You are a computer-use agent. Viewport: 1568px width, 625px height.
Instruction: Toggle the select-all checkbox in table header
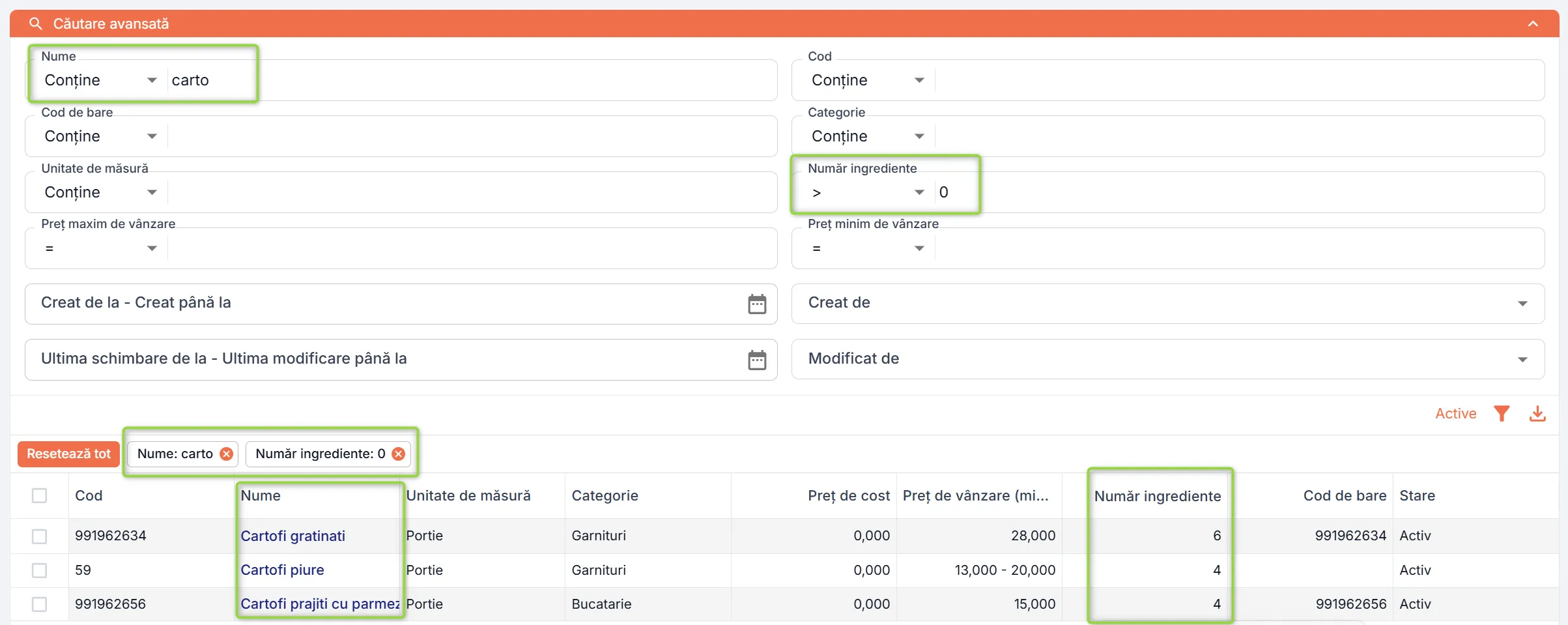40,496
